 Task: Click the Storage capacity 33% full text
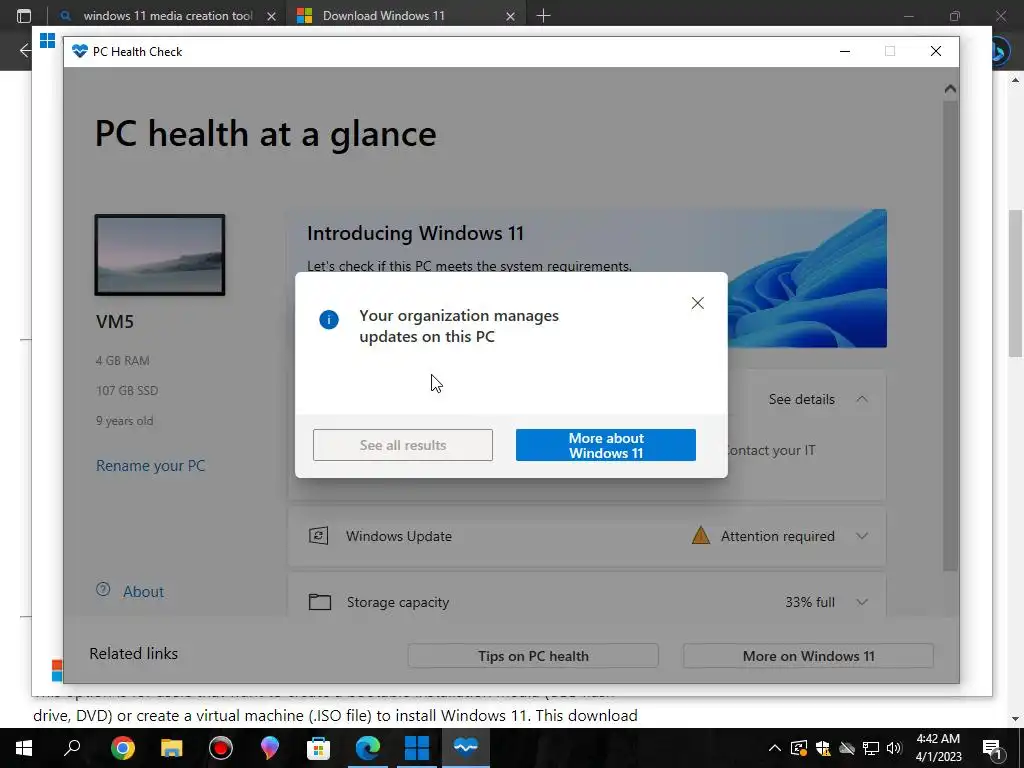tap(810, 602)
